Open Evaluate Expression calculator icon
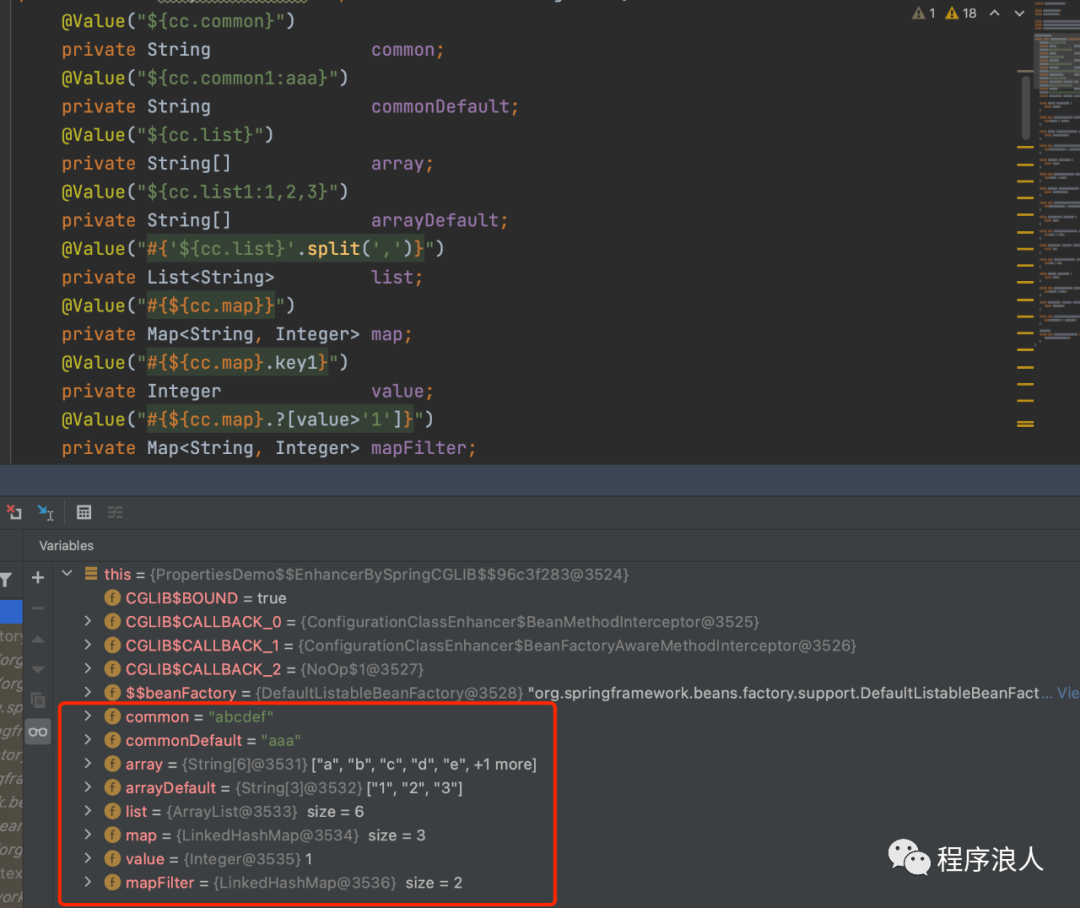 84,512
